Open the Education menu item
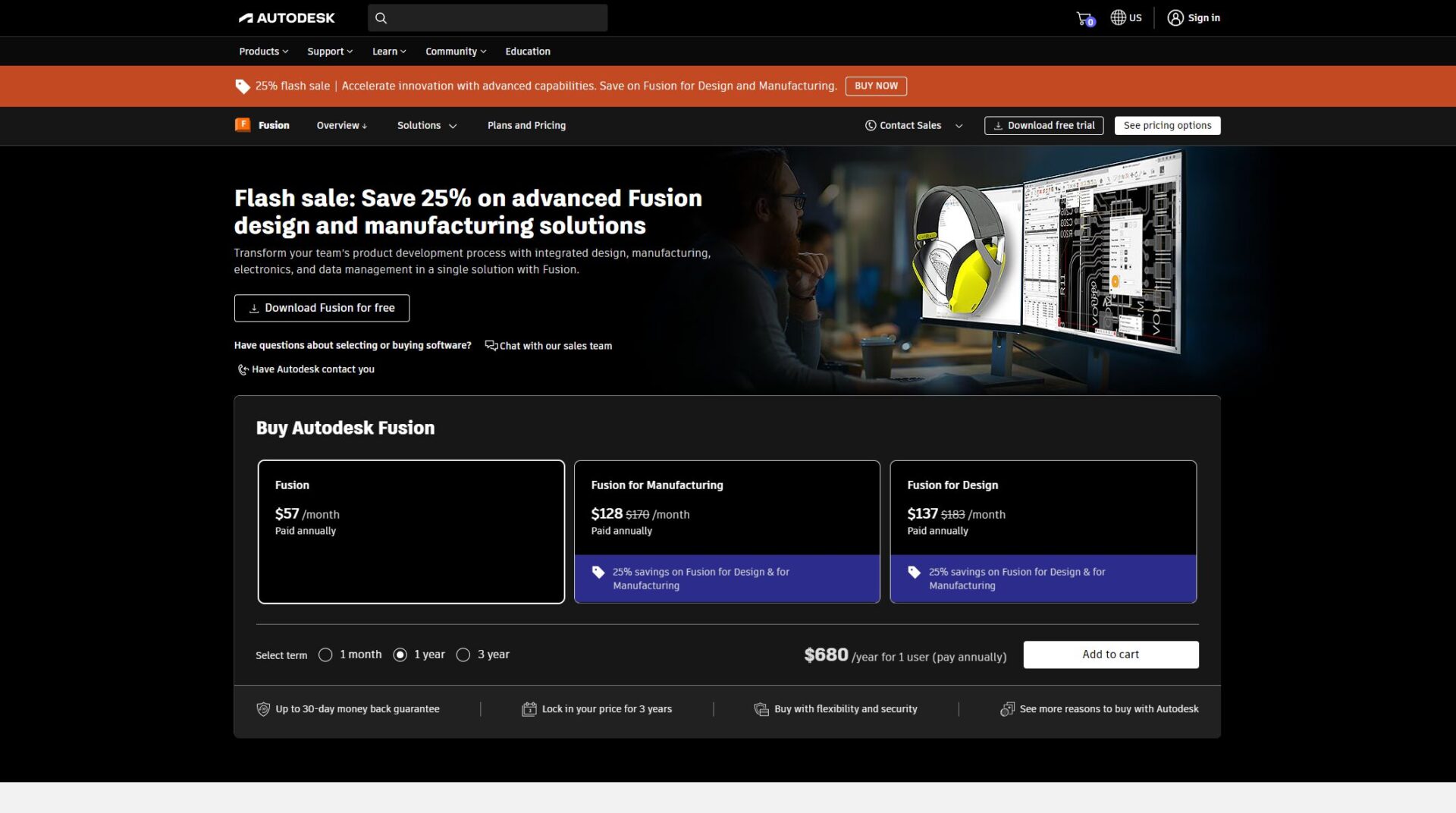Screen dimensions: 1456x813 [528, 51]
